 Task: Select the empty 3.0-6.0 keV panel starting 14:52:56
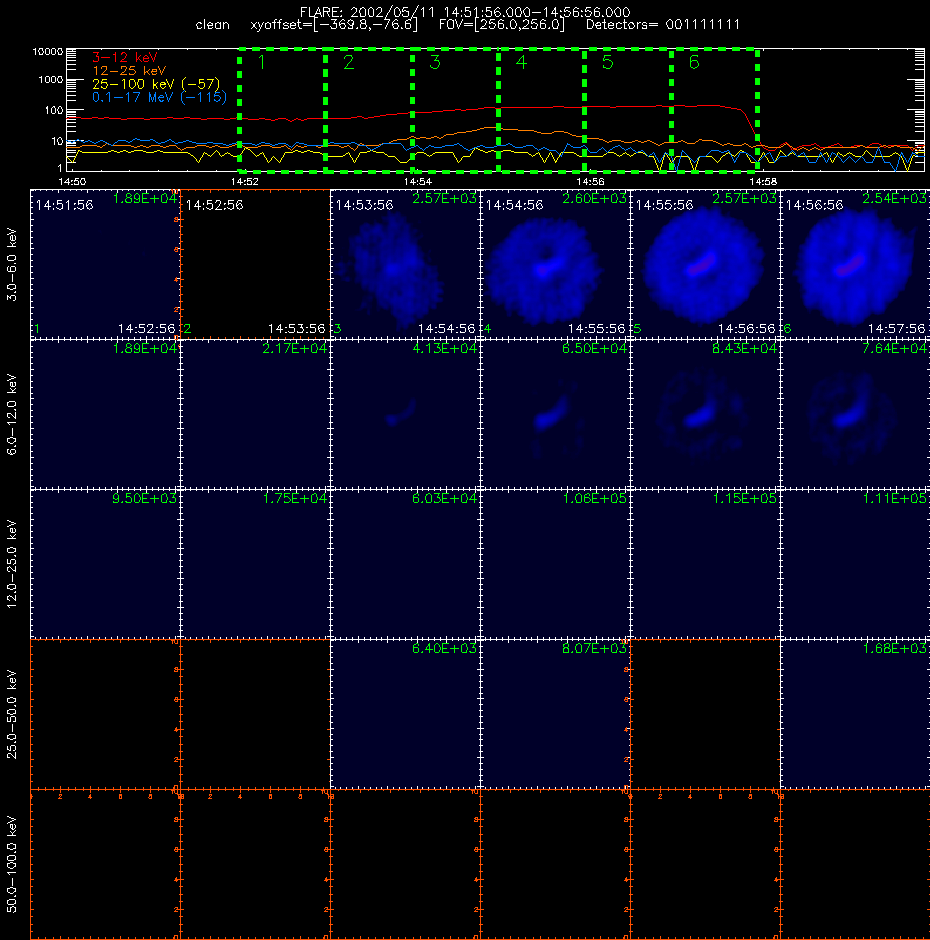[x=255, y=264]
